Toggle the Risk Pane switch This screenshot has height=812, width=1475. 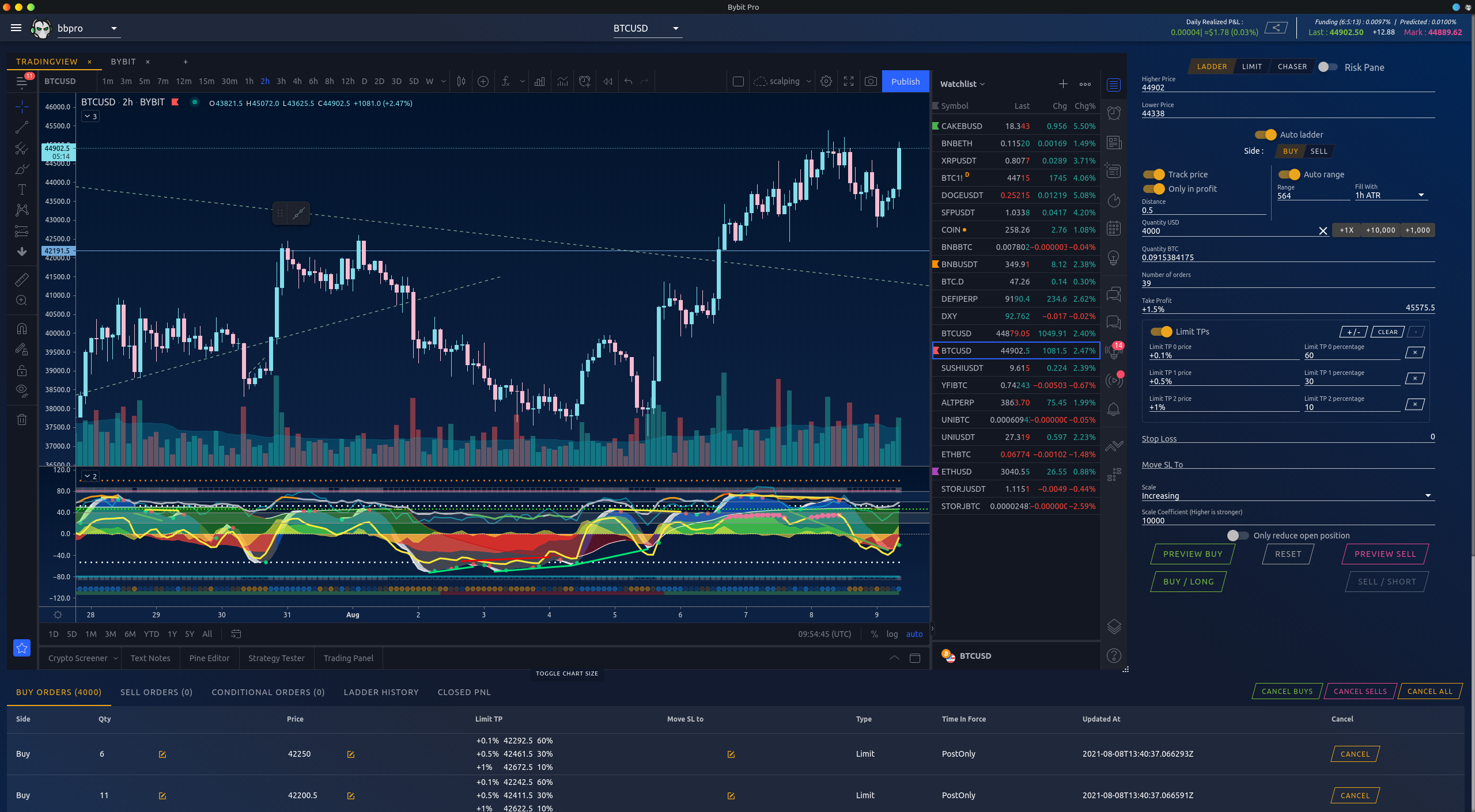(x=1327, y=67)
